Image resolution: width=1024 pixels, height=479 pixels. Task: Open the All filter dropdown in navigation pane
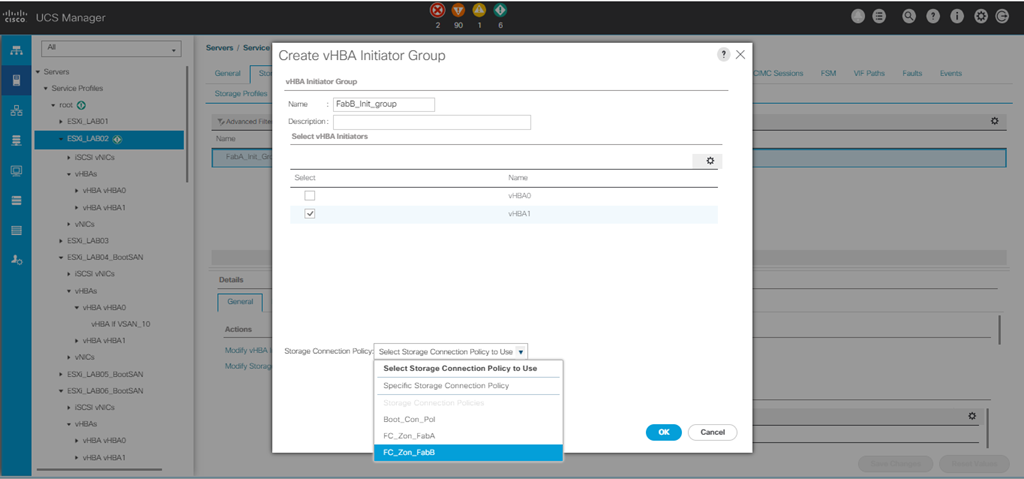click(x=110, y=49)
